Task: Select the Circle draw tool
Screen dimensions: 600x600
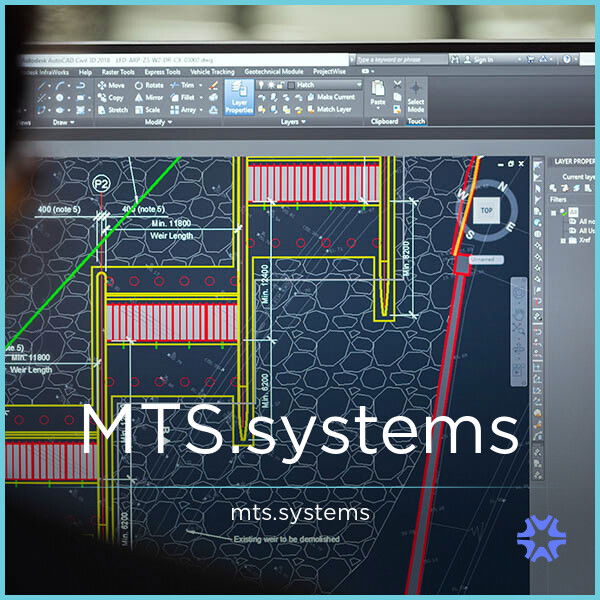Action: [x=60, y=98]
